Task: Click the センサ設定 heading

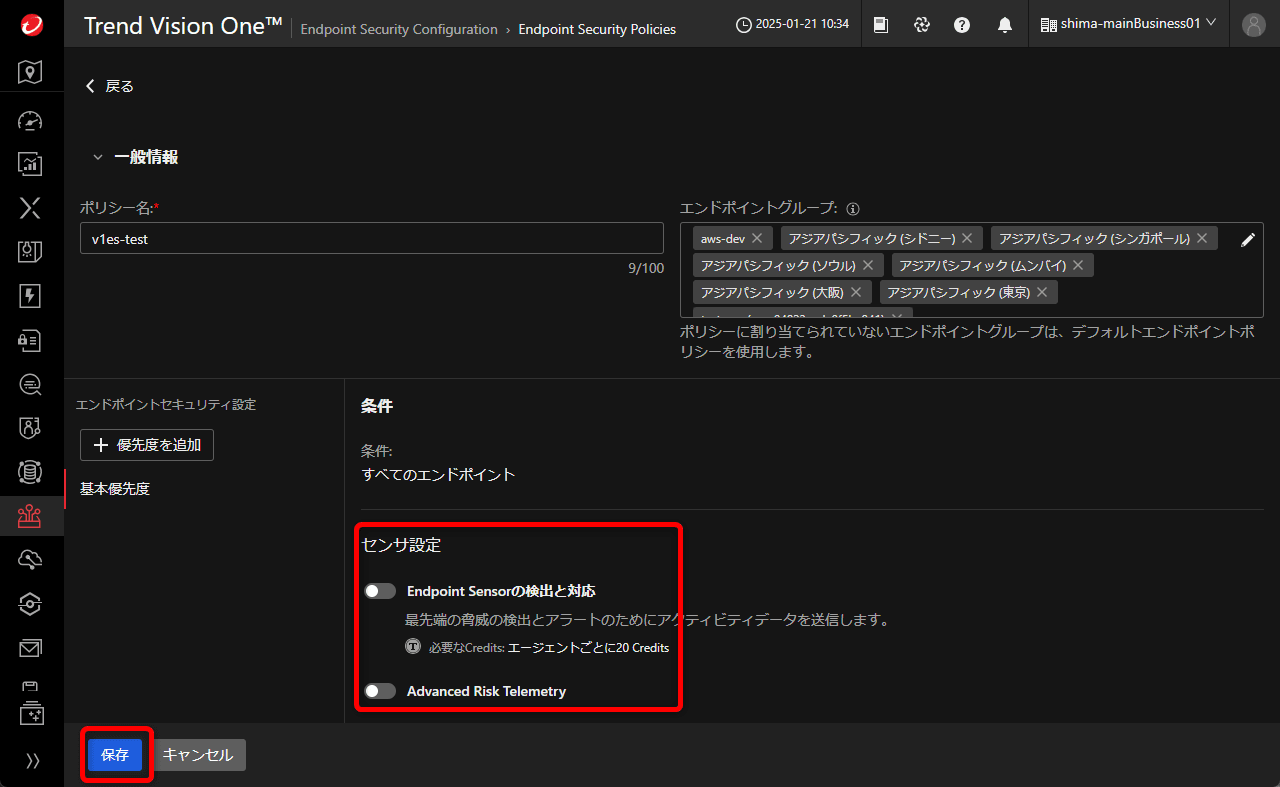Action: pos(401,545)
